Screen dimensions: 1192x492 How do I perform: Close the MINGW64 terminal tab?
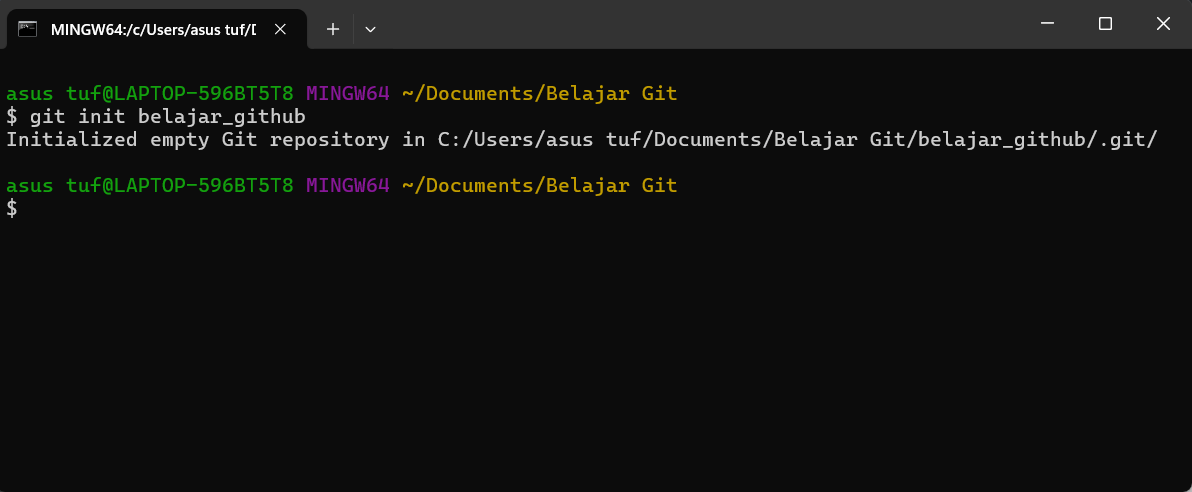283,29
